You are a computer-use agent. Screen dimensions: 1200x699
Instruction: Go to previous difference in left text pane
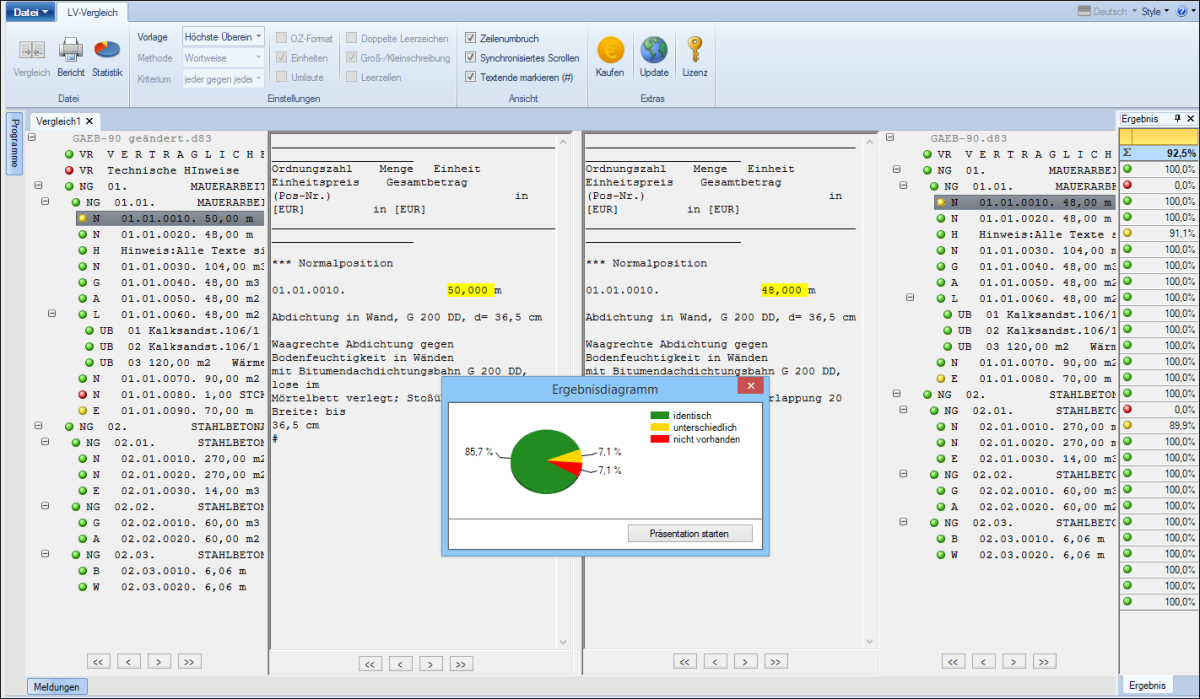pos(400,664)
